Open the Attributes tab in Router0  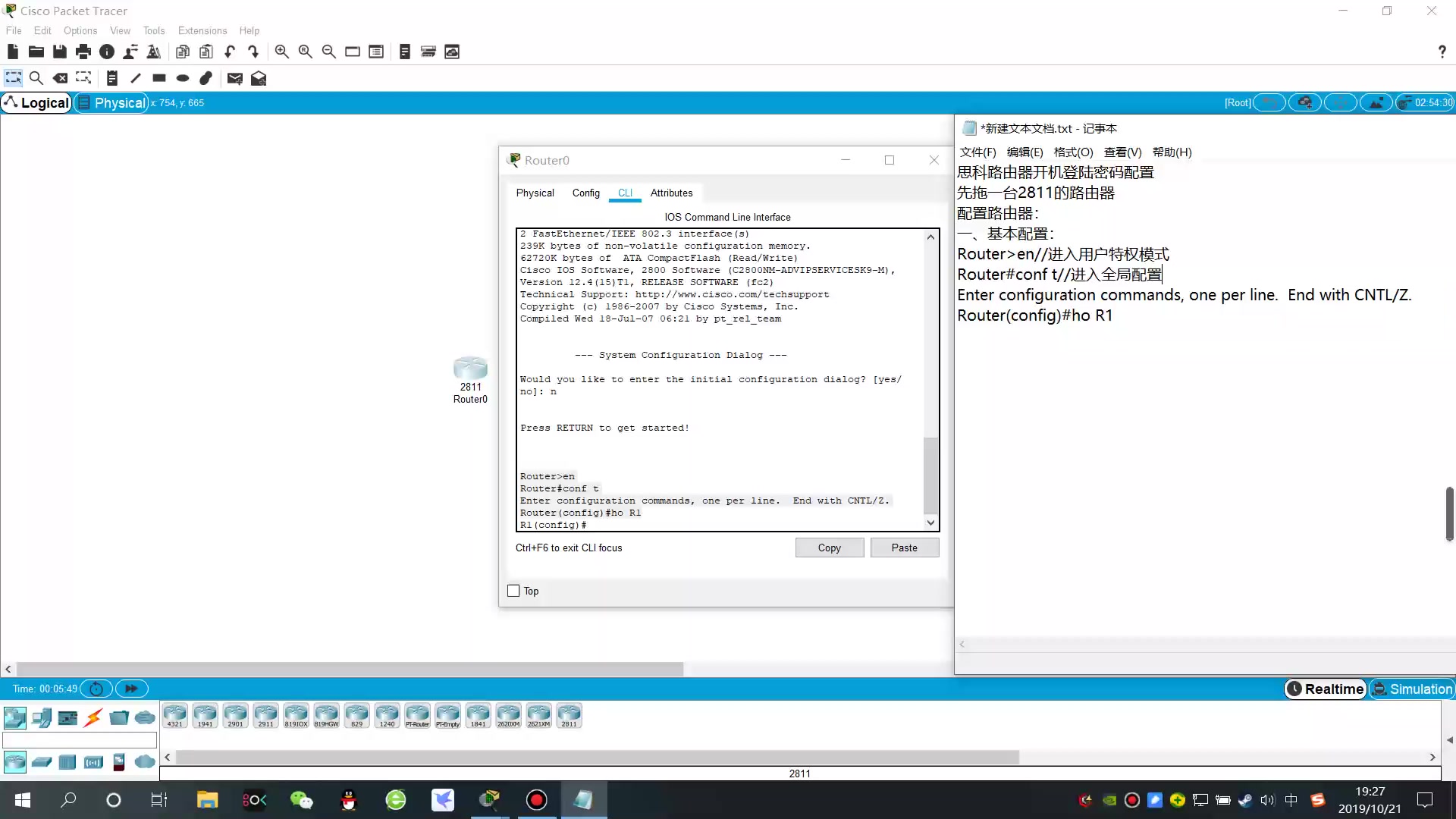672,193
